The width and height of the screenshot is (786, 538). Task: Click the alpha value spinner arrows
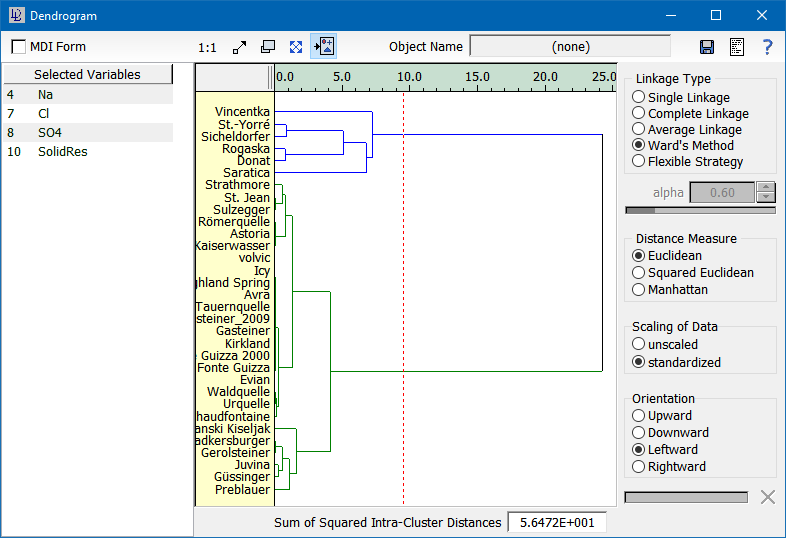[766, 192]
